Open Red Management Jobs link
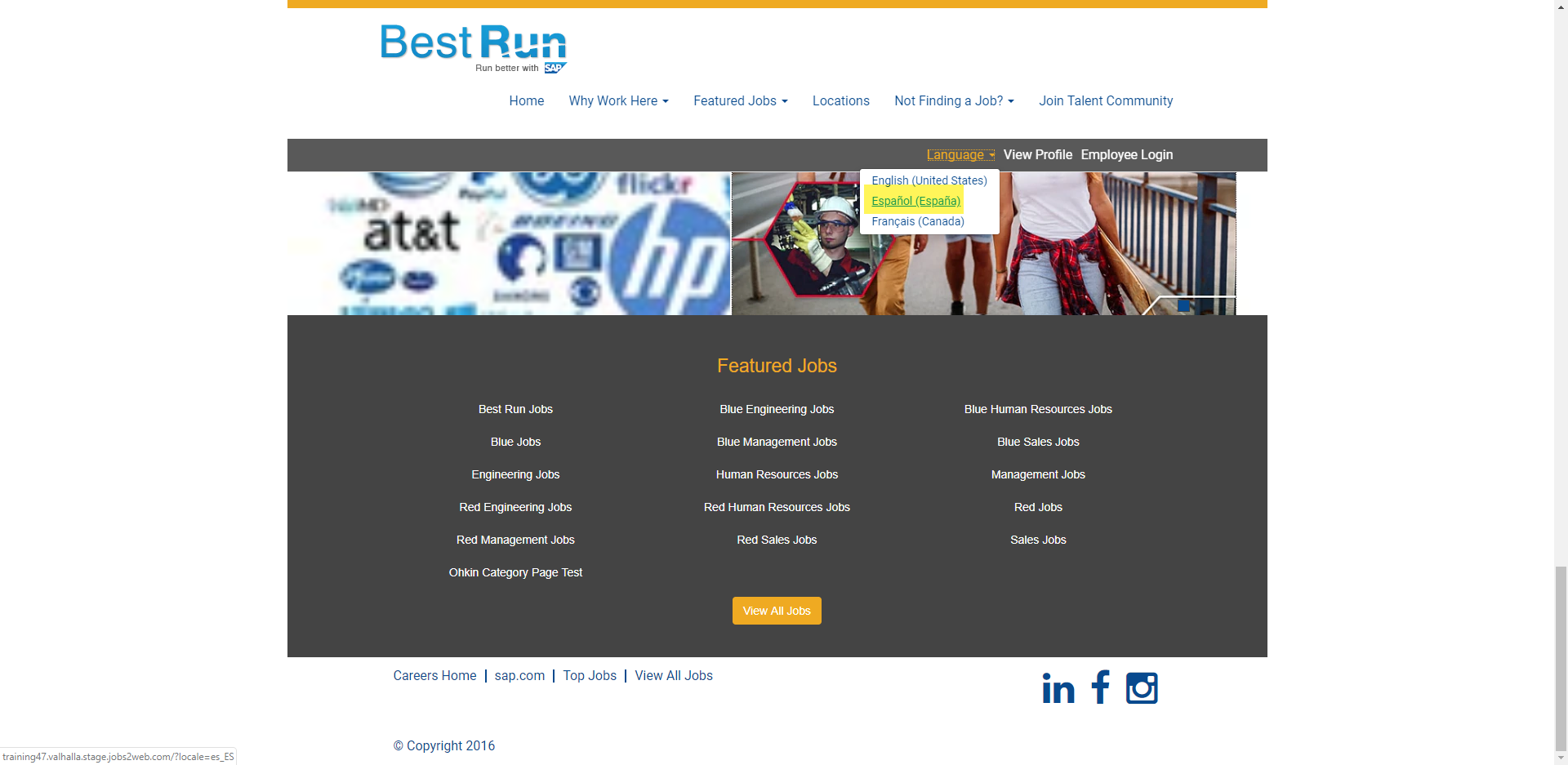This screenshot has width=1568, height=765. tap(515, 540)
